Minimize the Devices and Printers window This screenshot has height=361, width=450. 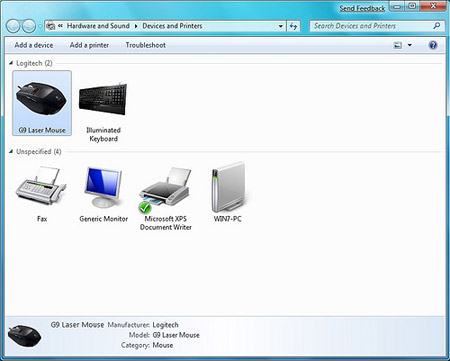tap(397, 6)
